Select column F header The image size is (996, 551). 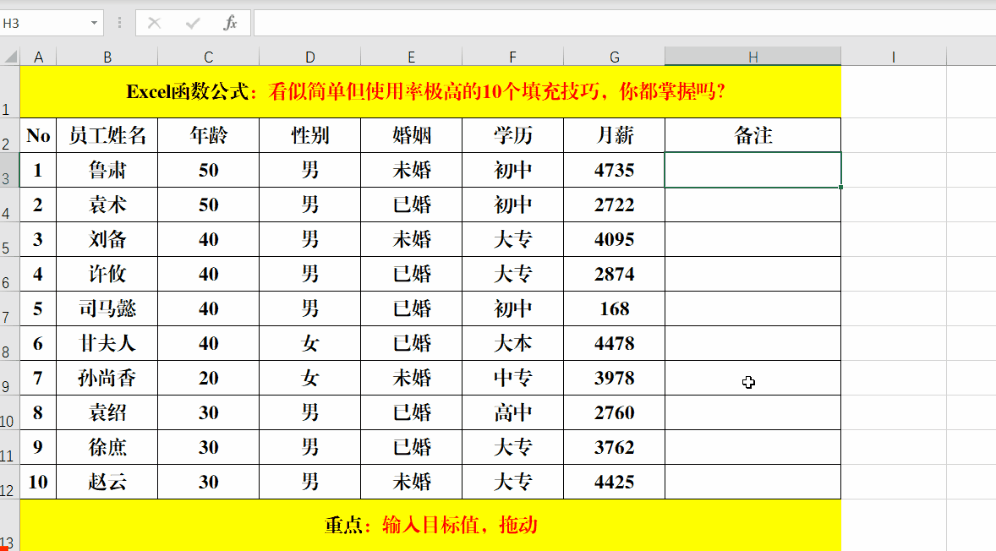(x=513, y=57)
